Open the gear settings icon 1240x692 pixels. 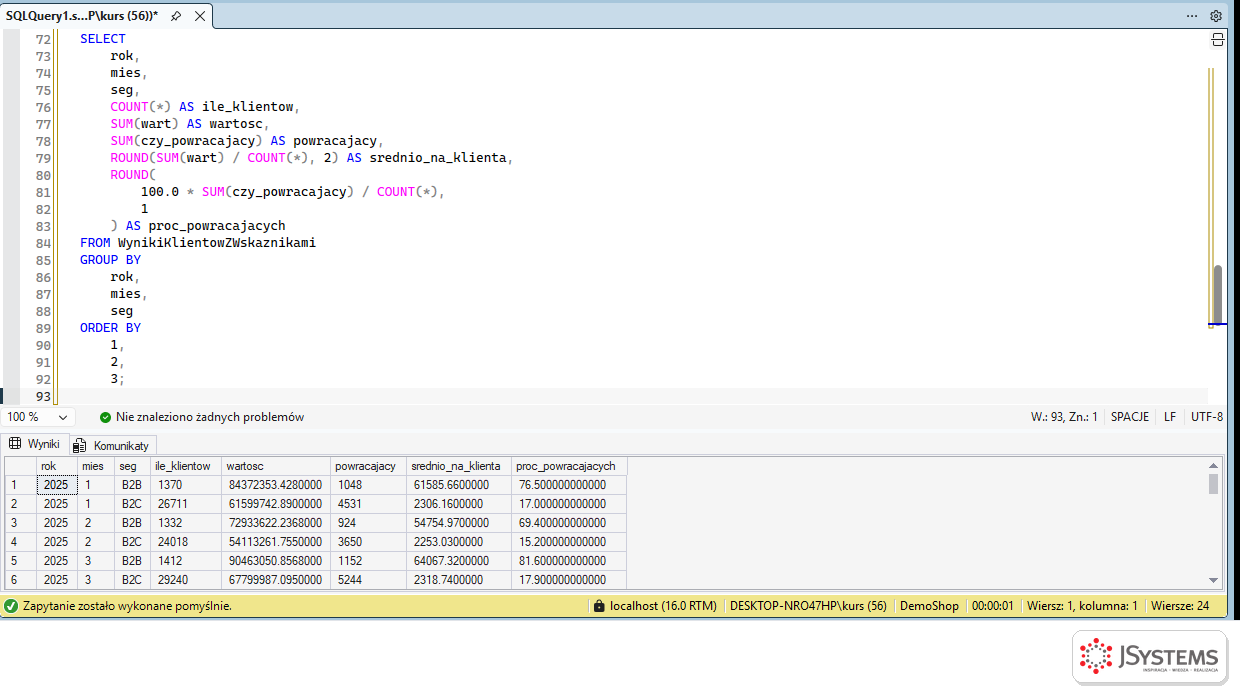1216,16
